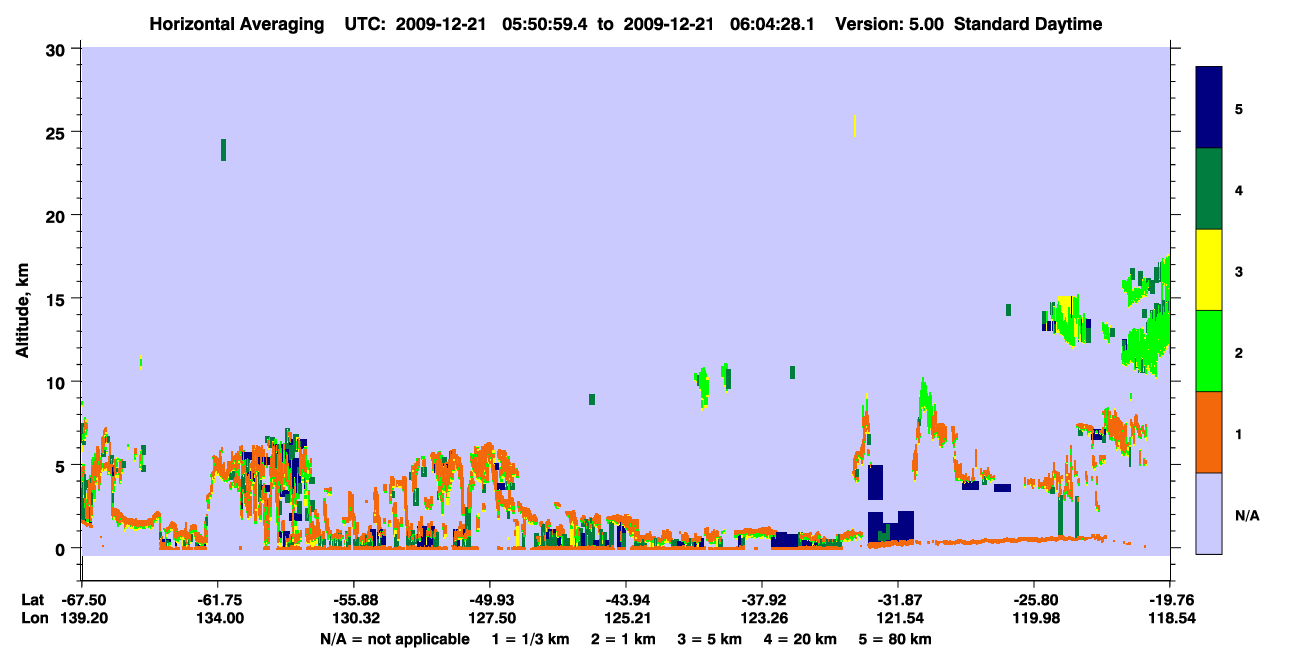Image resolution: width=1300 pixels, height=667 pixels.
Task: Click the orange level 1 legend swatch
Action: [1209, 432]
